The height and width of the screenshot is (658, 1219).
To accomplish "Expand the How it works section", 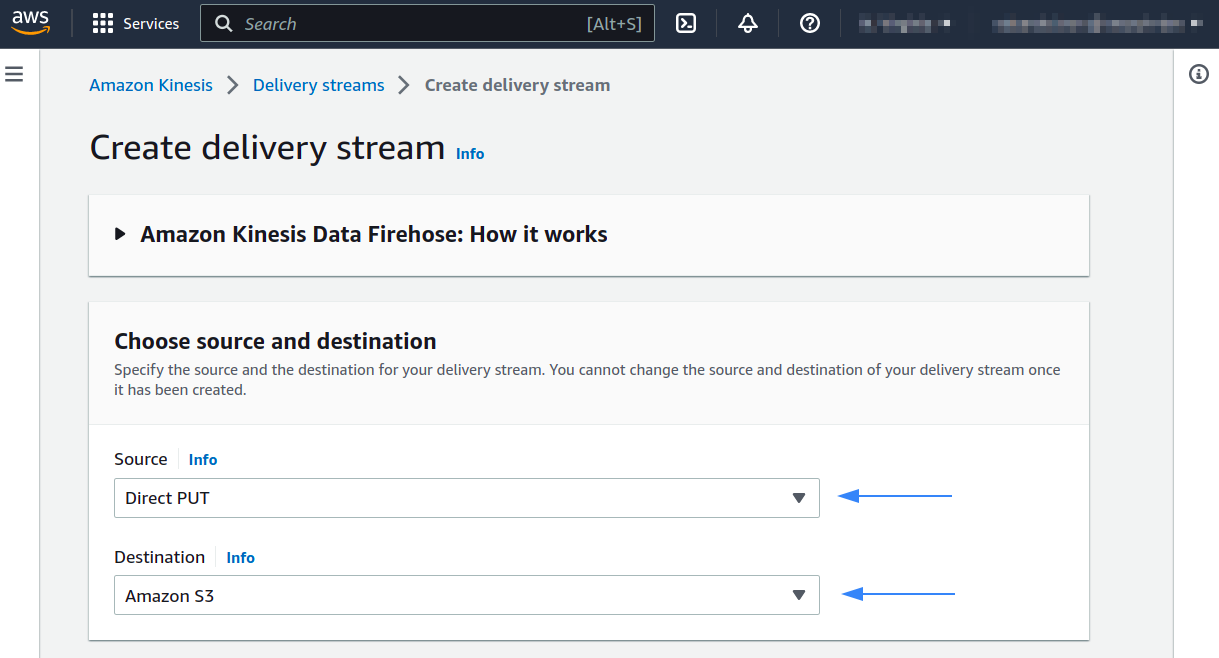I will [362, 235].
